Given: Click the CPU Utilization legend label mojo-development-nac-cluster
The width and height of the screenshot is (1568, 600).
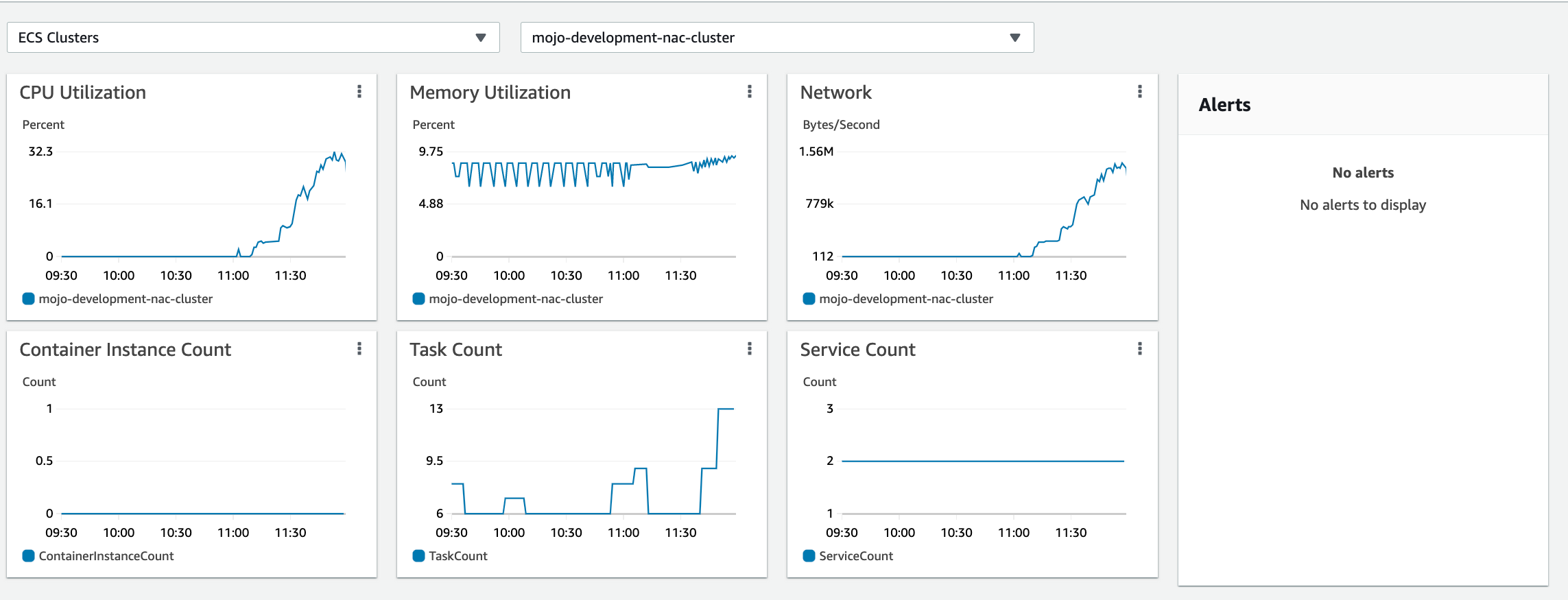Looking at the screenshot, I should (x=126, y=299).
